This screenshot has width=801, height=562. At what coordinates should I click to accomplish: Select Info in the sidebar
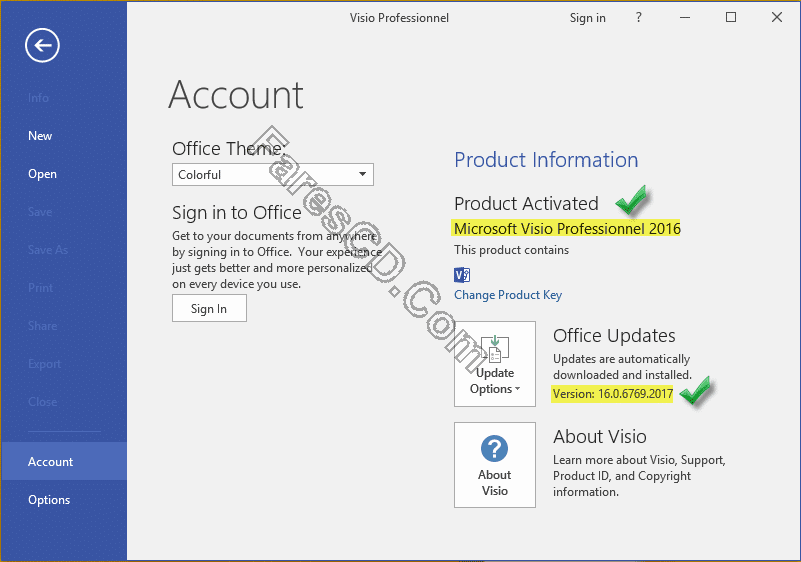click(x=38, y=98)
